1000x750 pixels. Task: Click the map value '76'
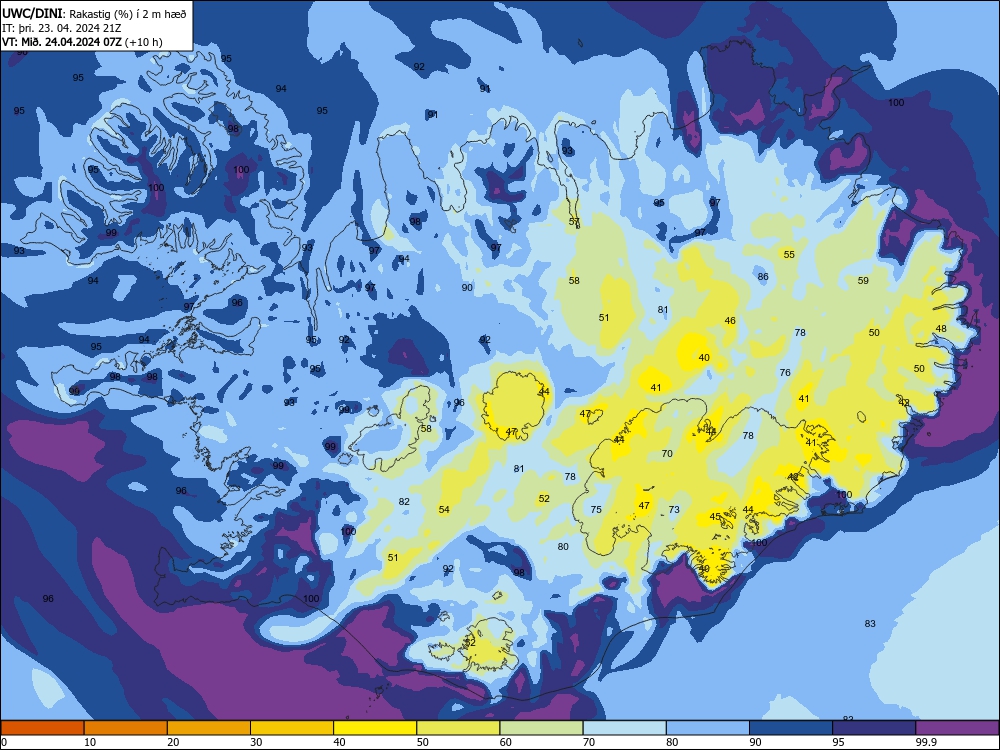(x=785, y=372)
